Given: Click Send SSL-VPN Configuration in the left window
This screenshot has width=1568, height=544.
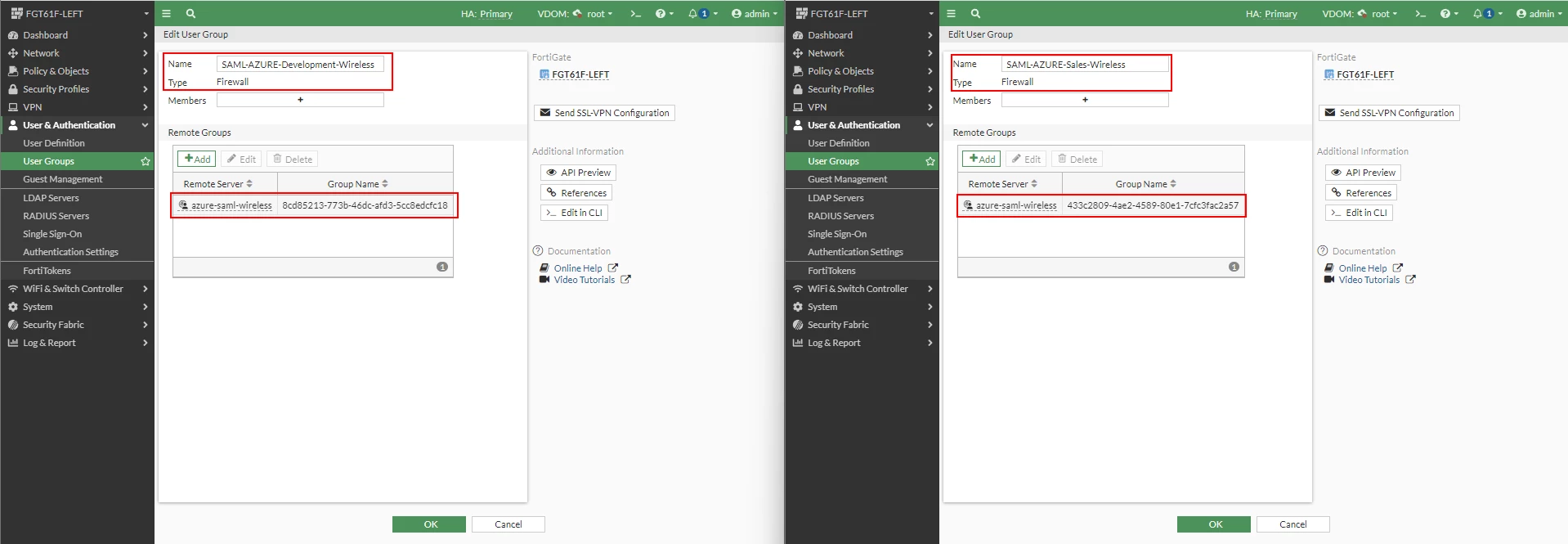Looking at the screenshot, I should tap(604, 113).
